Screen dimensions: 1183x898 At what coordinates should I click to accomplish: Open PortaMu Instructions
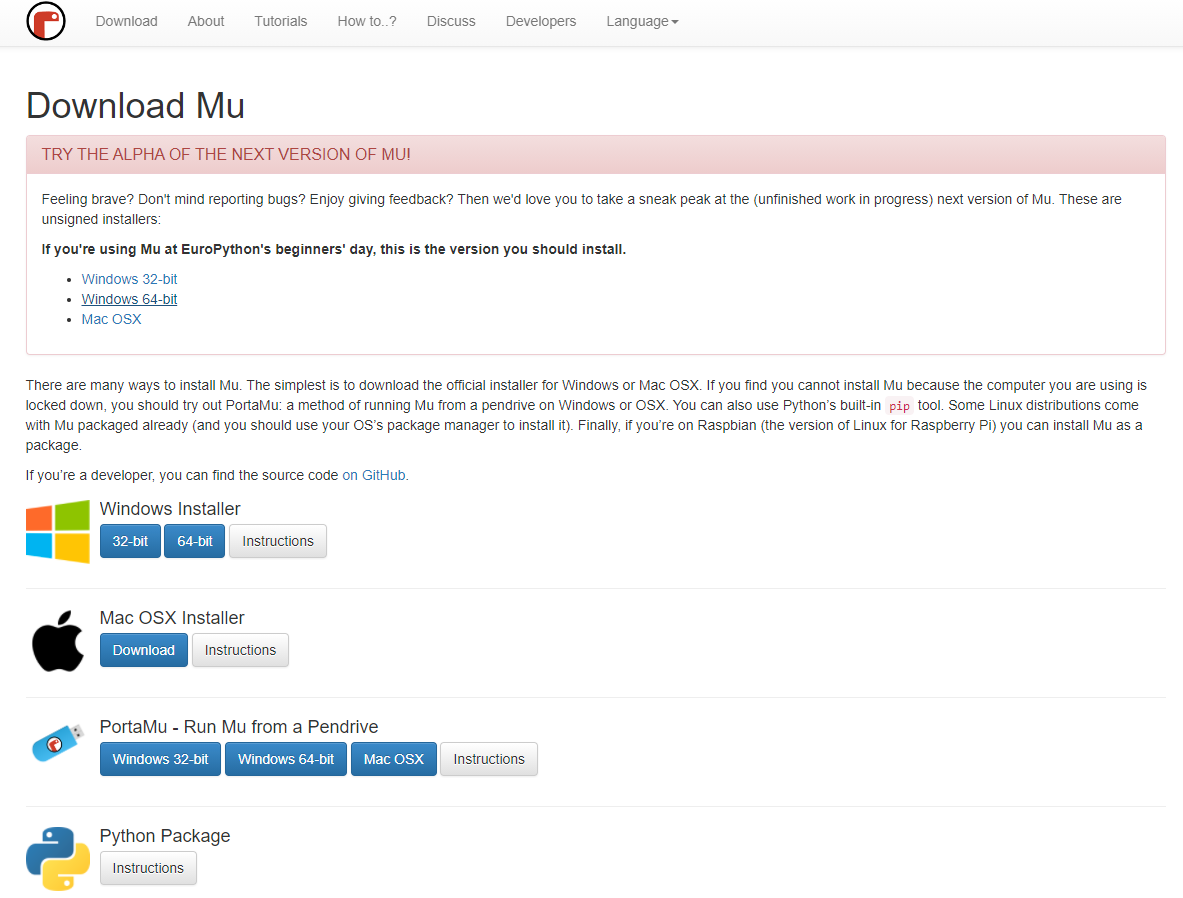pos(489,759)
